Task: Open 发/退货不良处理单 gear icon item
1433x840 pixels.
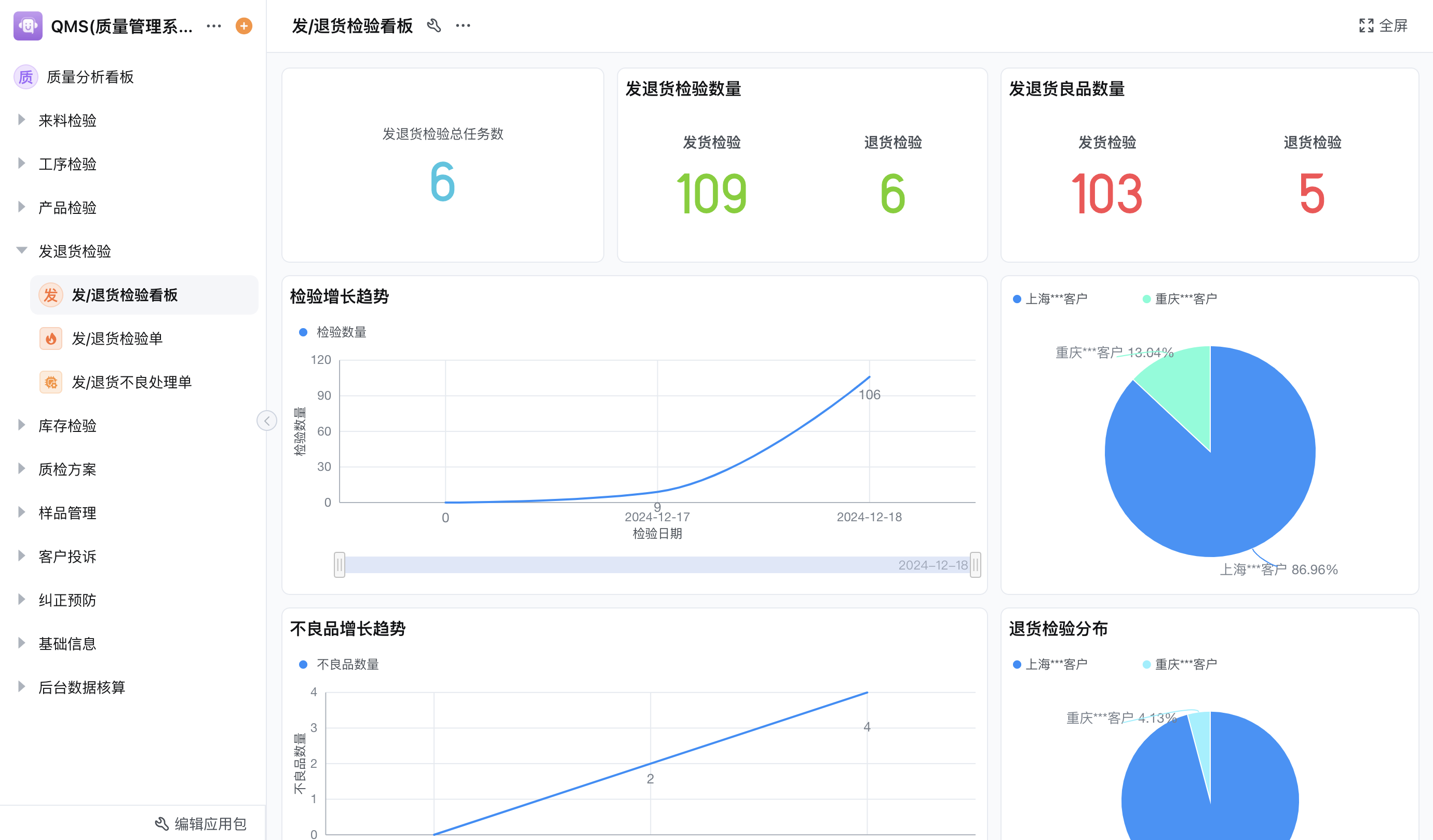Action: click(131, 382)
